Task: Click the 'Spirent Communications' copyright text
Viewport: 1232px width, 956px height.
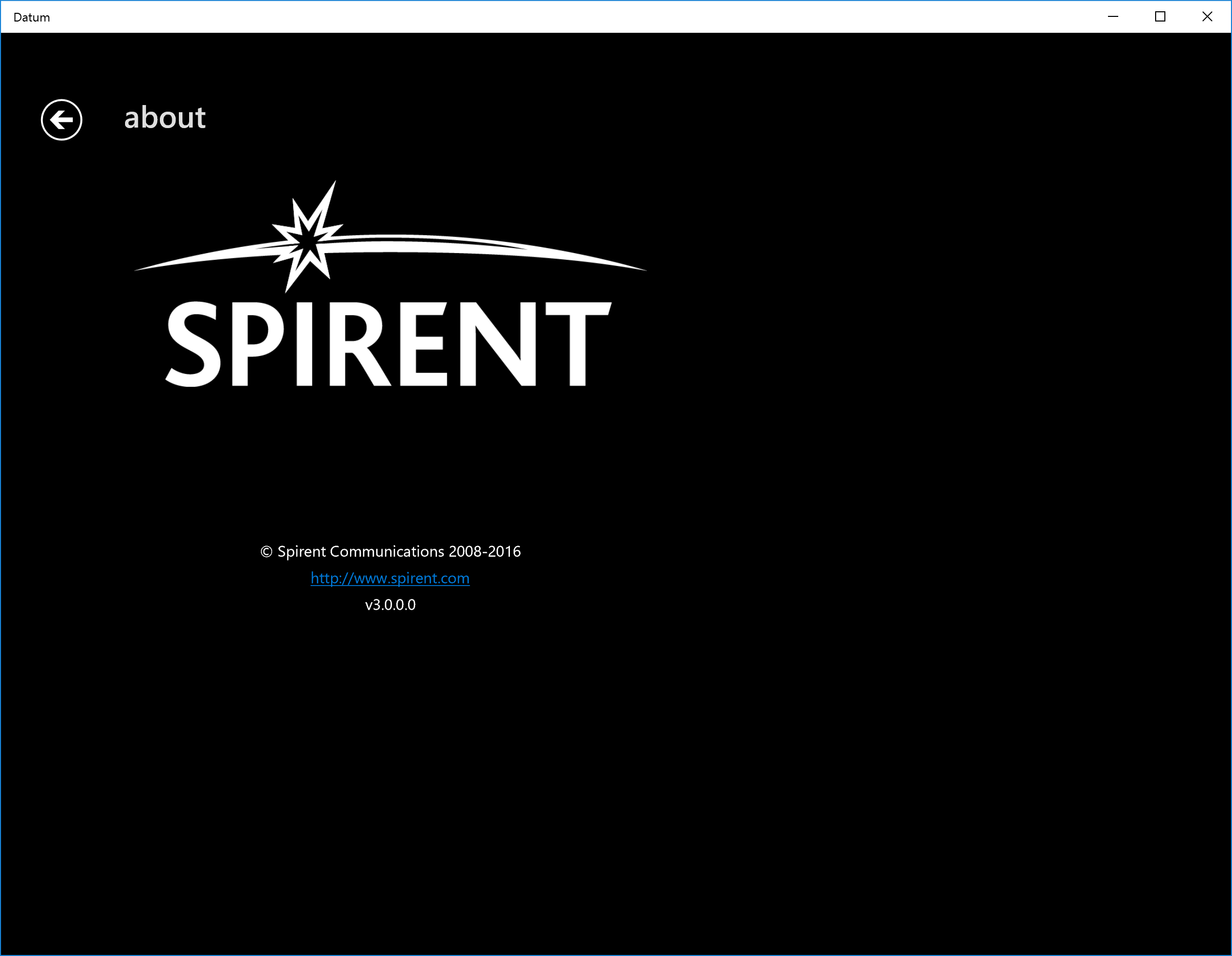Action: [361, 552]
